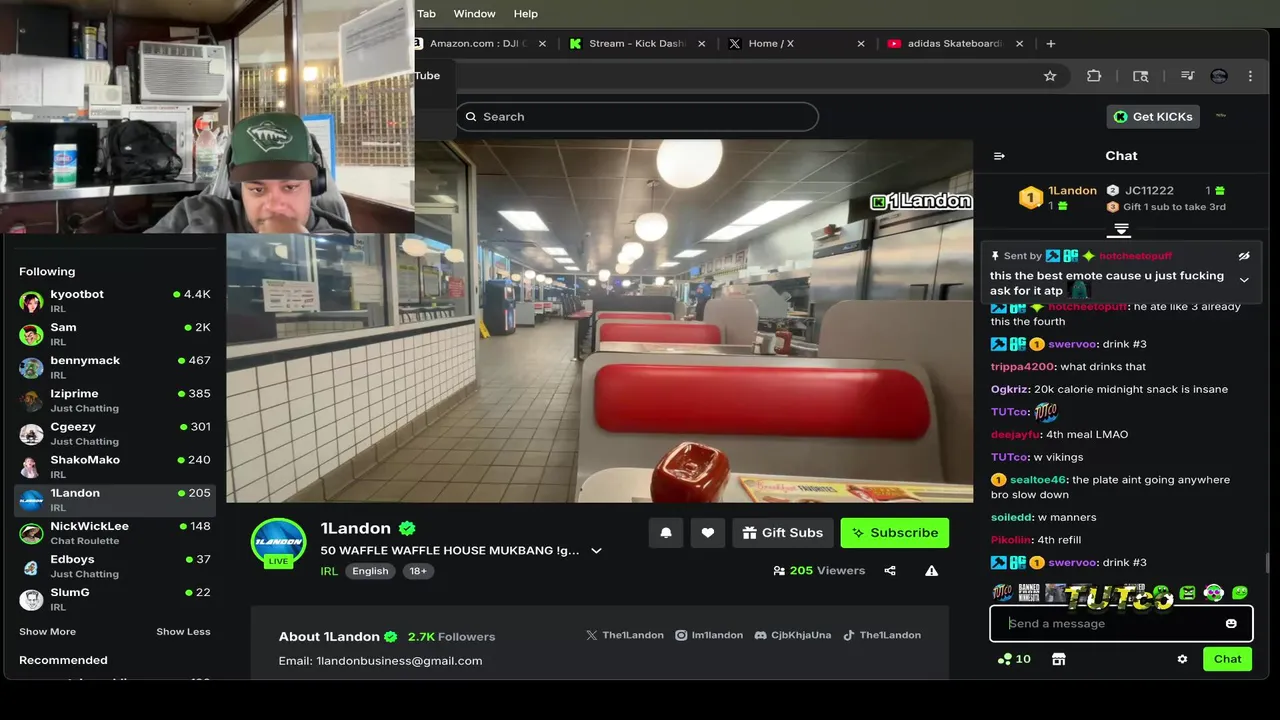Expand following list with Show More
1280x720 pixels.
click(47, 632)
